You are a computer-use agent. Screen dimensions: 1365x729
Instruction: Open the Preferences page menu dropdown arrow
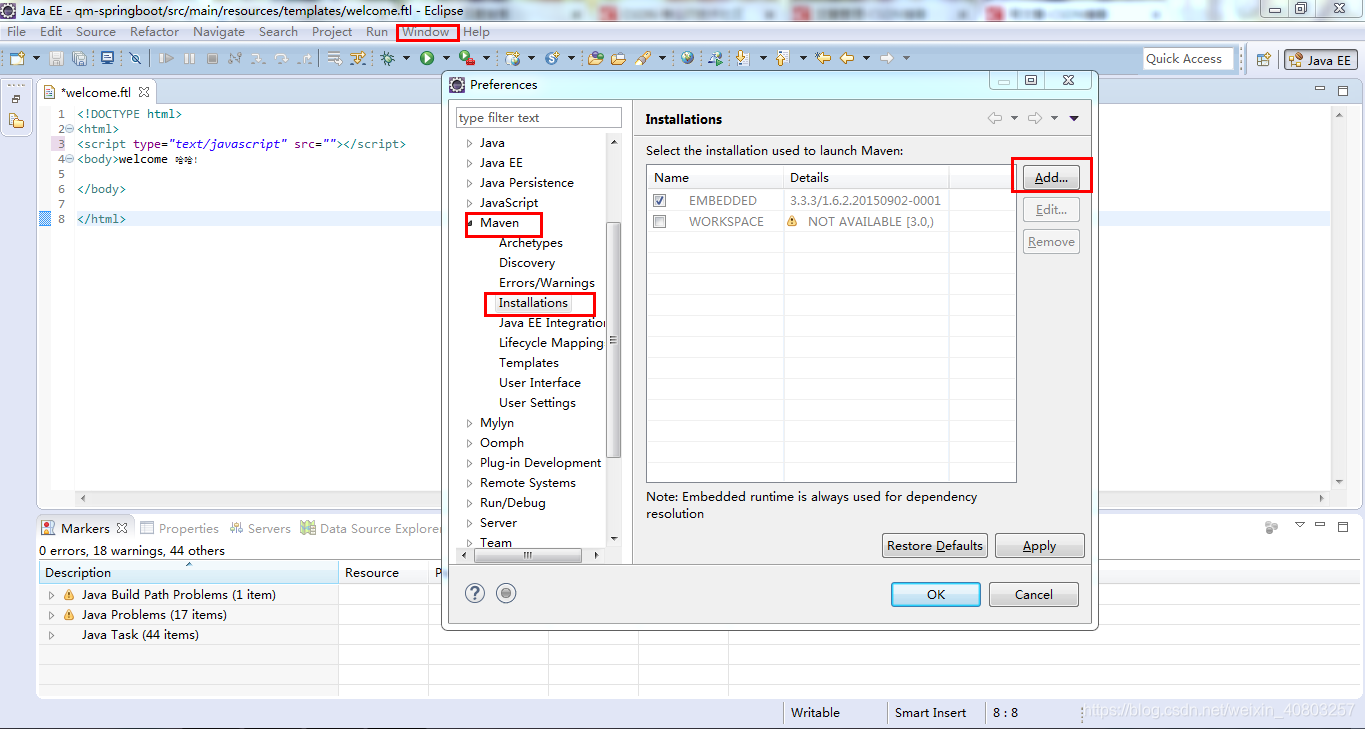1074,118
